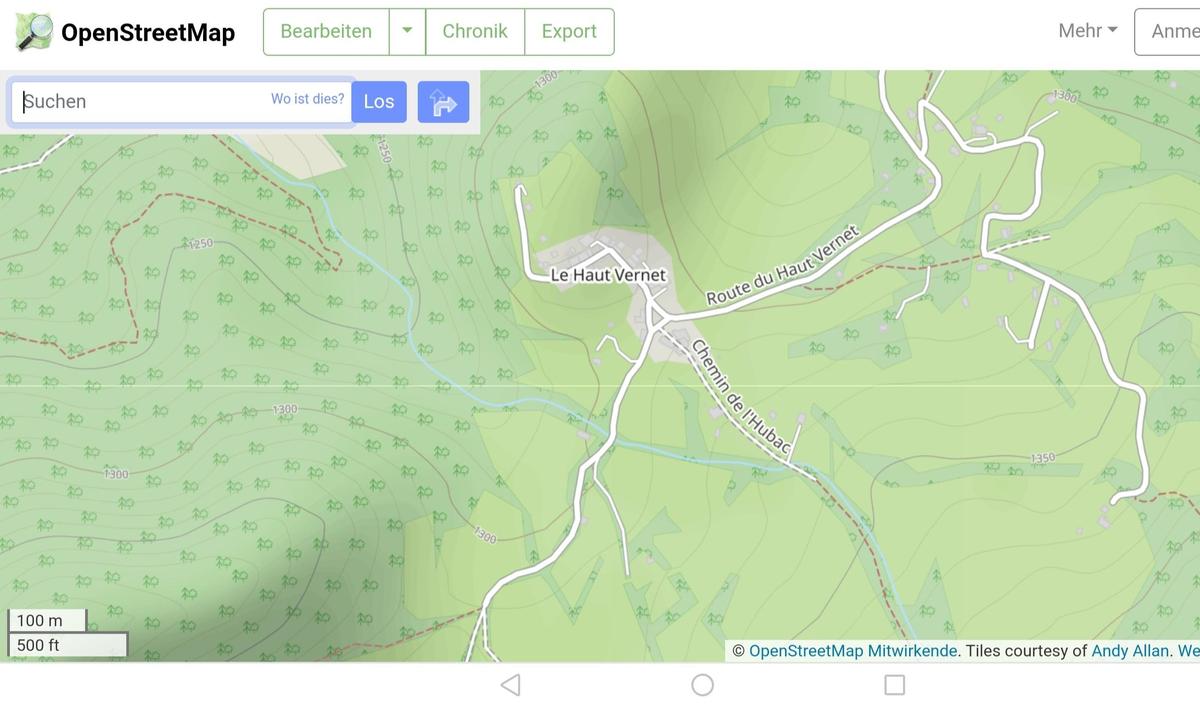The image size is (1200, 708).
Task: Switch to the Chronik tab
Action: tap(475, 32)
